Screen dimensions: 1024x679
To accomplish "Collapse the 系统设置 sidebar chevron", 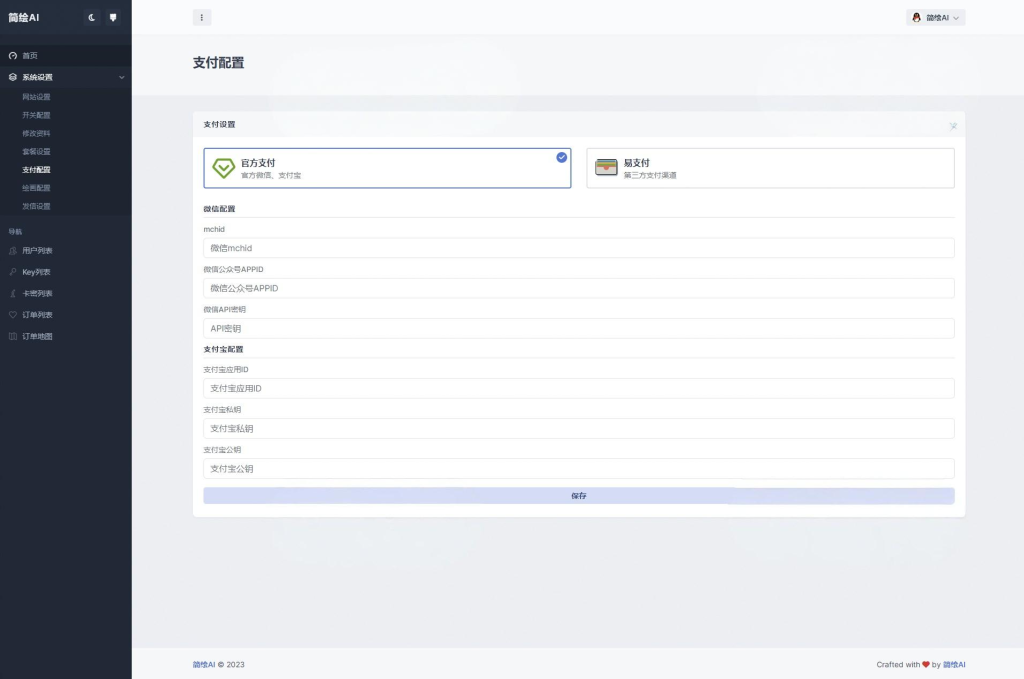I will (x=121, y=77).
